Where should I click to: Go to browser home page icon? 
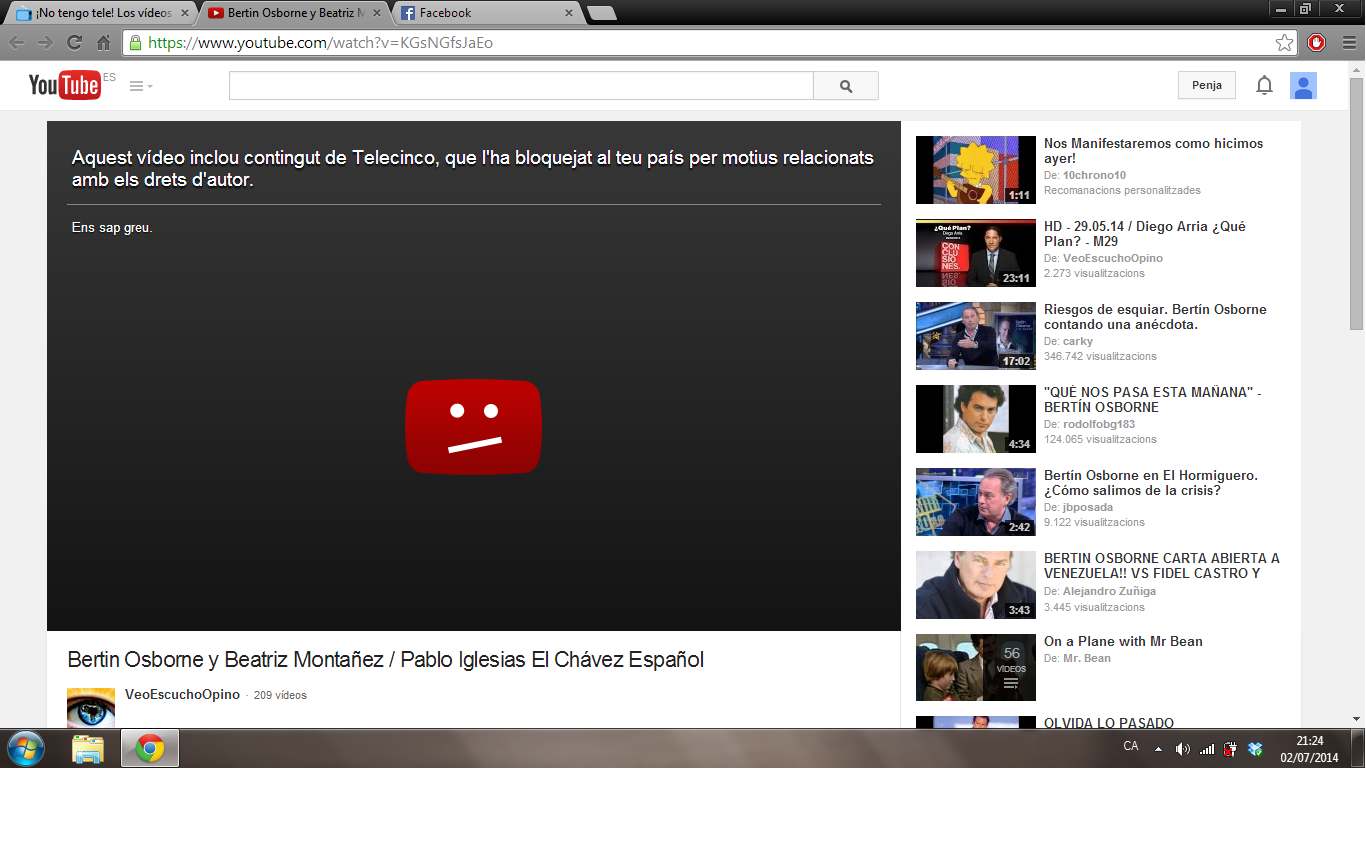pos(103,43)
